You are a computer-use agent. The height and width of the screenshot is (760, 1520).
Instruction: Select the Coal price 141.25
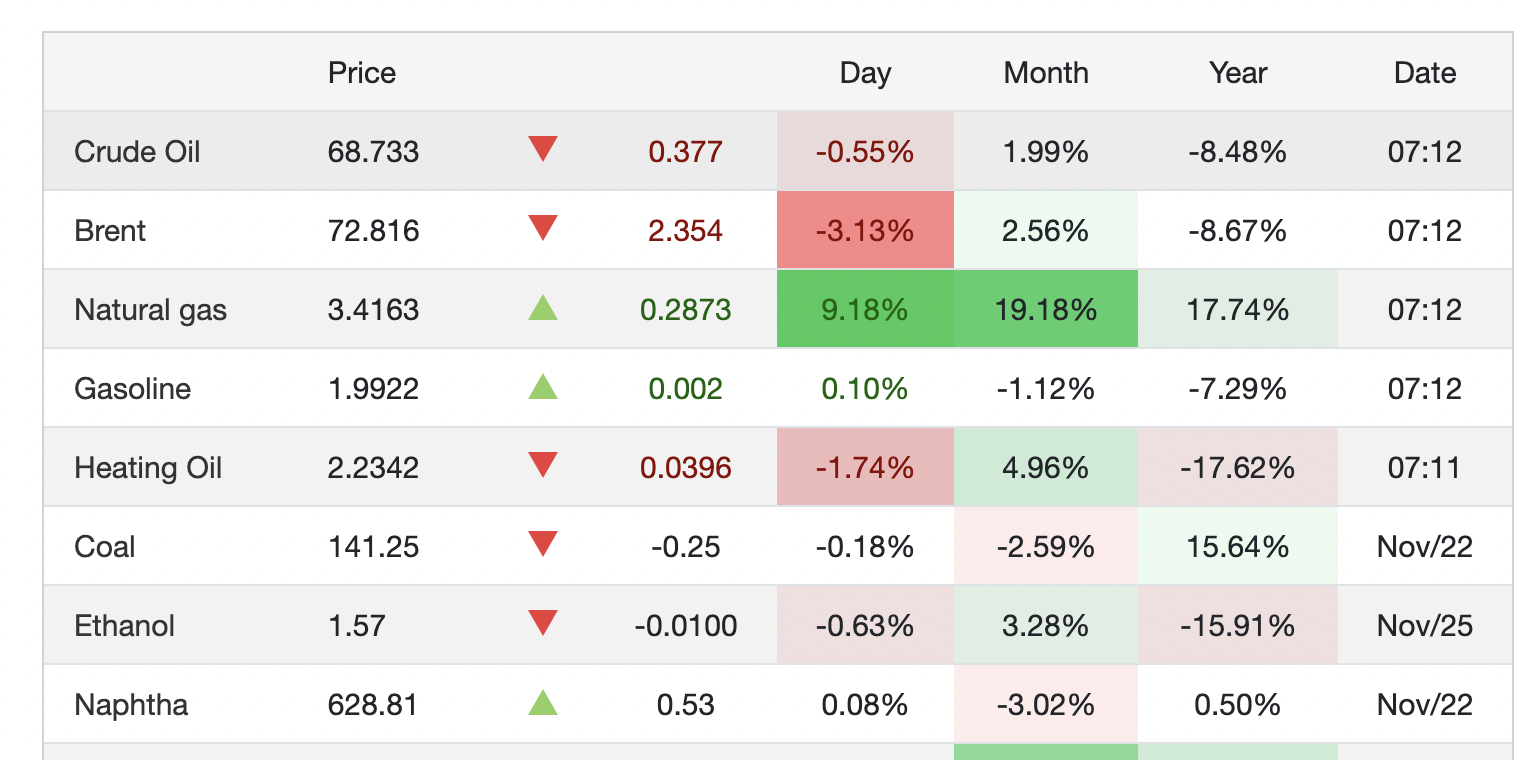point(373,547)
